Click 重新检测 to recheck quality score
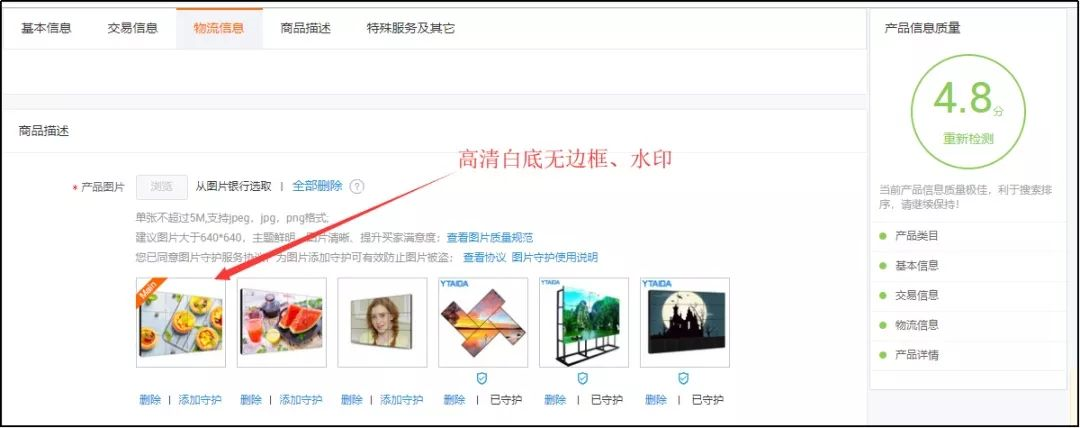Screen dimensions: 1080x428 968,139
